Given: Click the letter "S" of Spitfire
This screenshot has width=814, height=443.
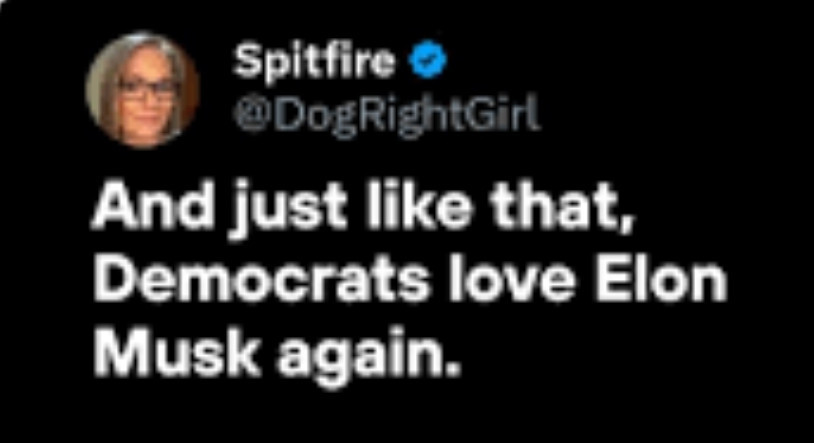Looking at the screenshot, I should (246, 60).
